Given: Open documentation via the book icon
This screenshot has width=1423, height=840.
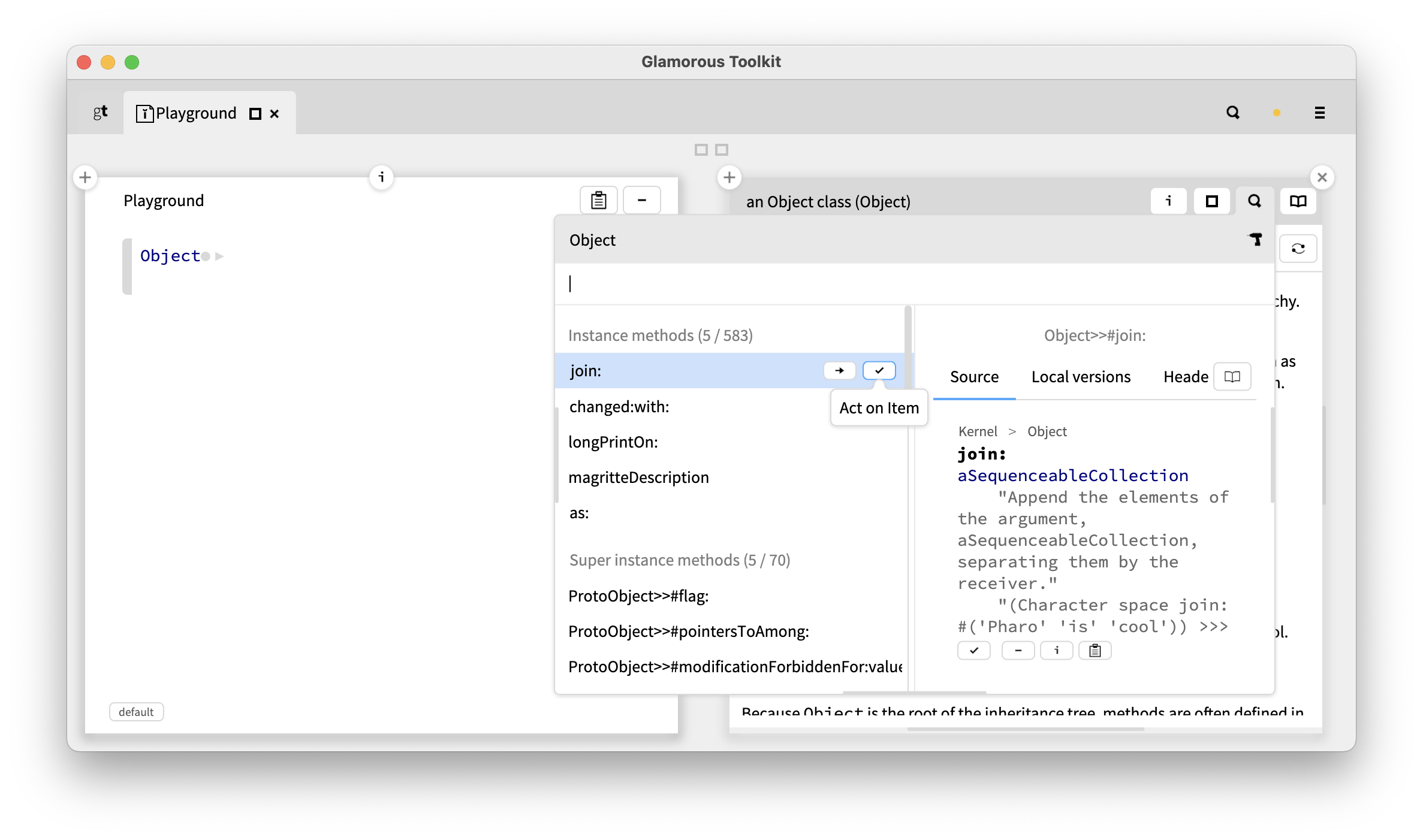Looking at the screenshot, I should tap(1298, 201).
